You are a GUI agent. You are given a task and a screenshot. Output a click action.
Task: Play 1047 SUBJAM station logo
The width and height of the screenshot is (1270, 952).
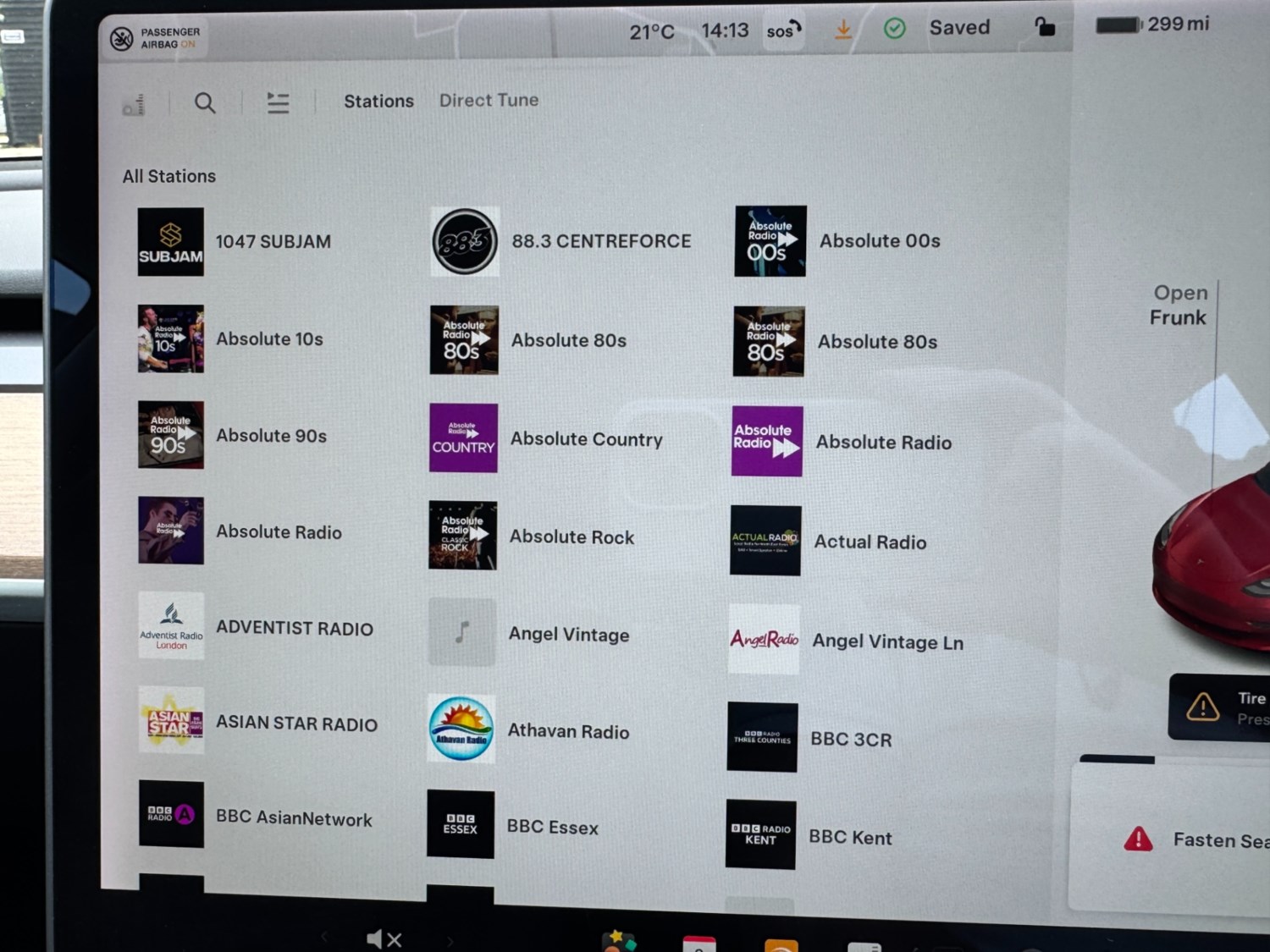[171, 242]
